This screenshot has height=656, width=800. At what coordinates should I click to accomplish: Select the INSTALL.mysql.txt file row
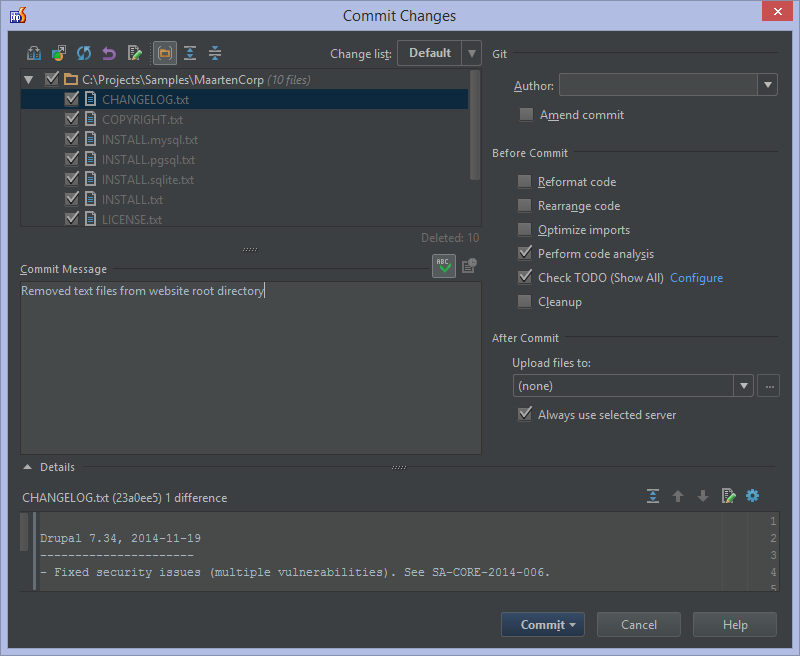(244, 139)
